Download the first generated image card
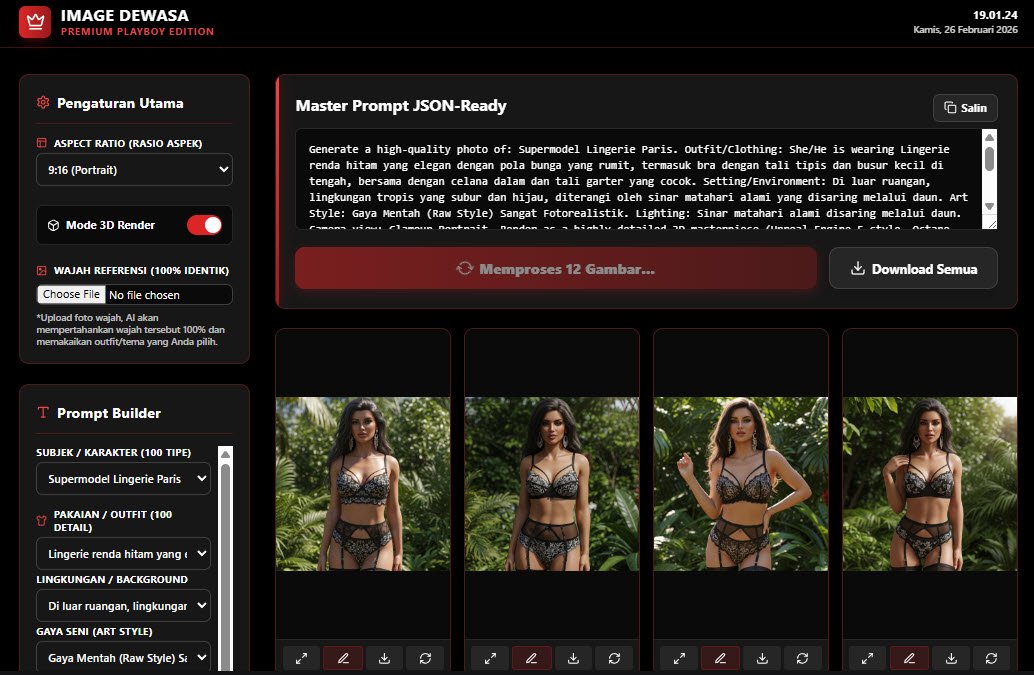 (384, 658)
